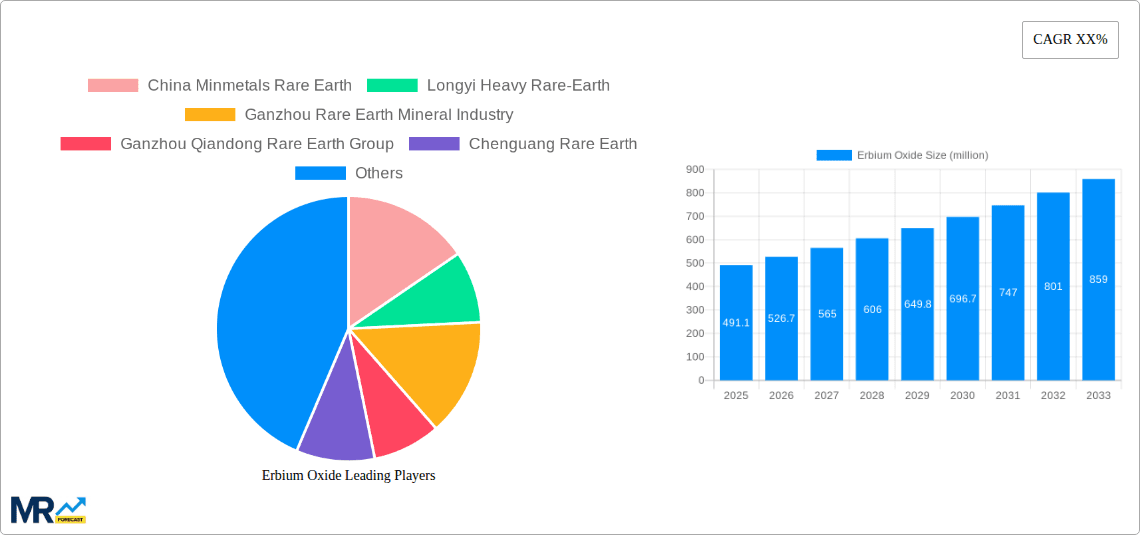Click the 2033 bar showing 859

pos(1099,280)
